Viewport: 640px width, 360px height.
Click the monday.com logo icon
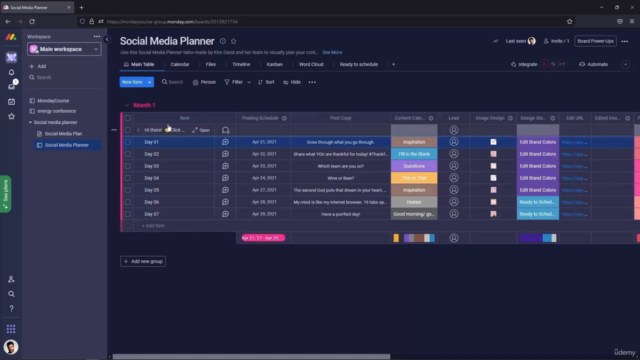pos(11,37)
